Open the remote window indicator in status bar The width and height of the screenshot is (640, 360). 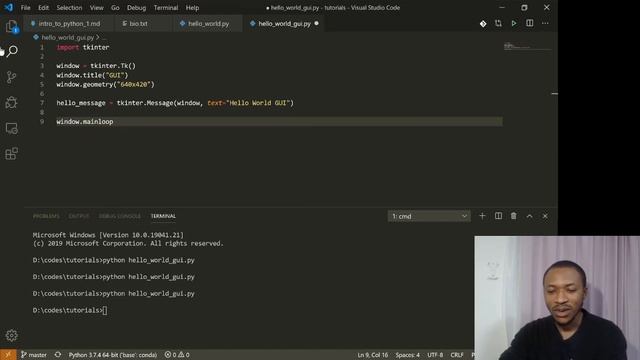pos(8,355)
